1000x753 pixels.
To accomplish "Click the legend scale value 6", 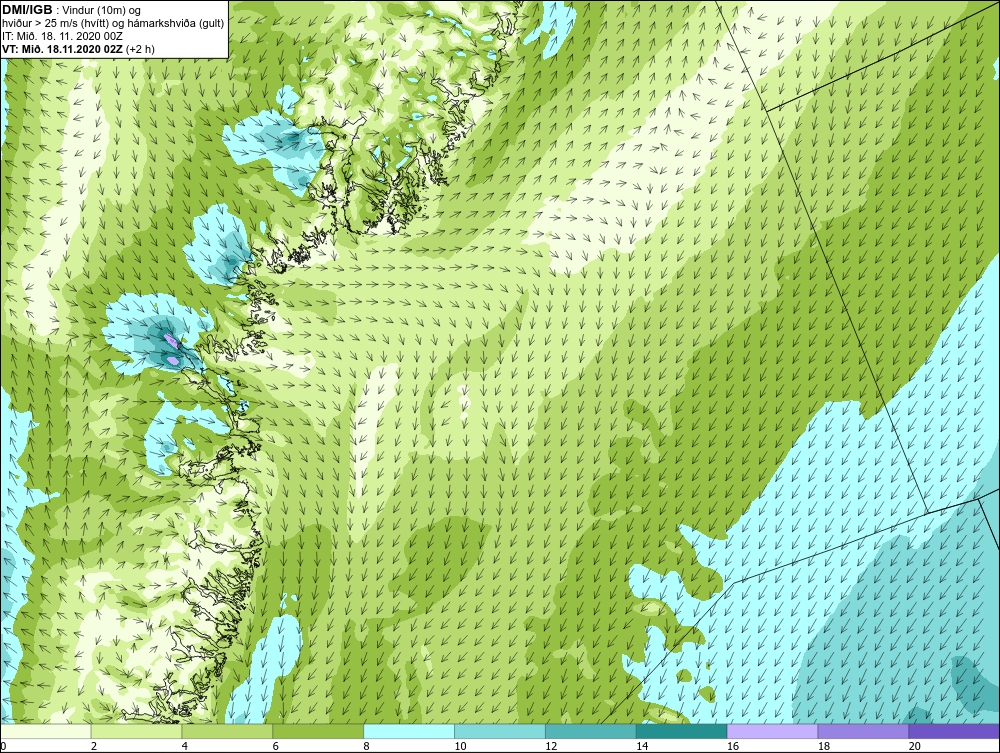I will [276, 746].
